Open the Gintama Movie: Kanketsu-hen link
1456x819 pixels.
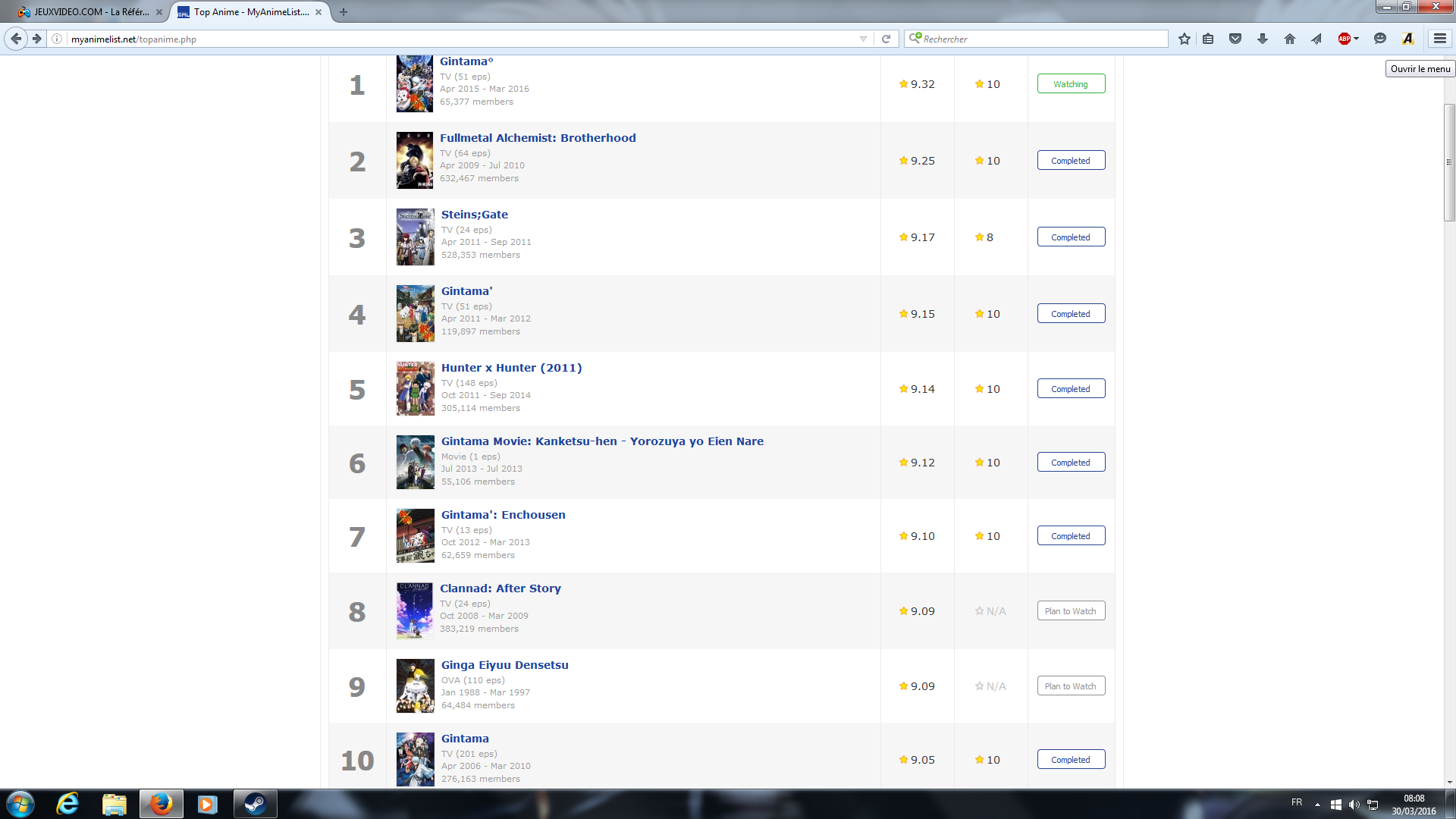click(602, 441)
